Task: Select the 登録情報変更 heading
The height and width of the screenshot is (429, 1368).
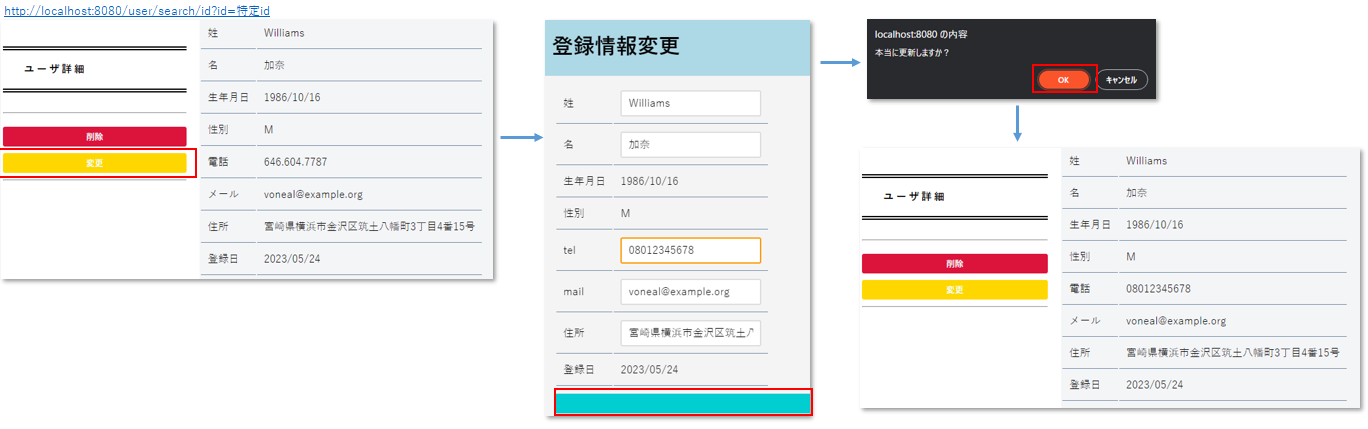Action: point(616,46)
